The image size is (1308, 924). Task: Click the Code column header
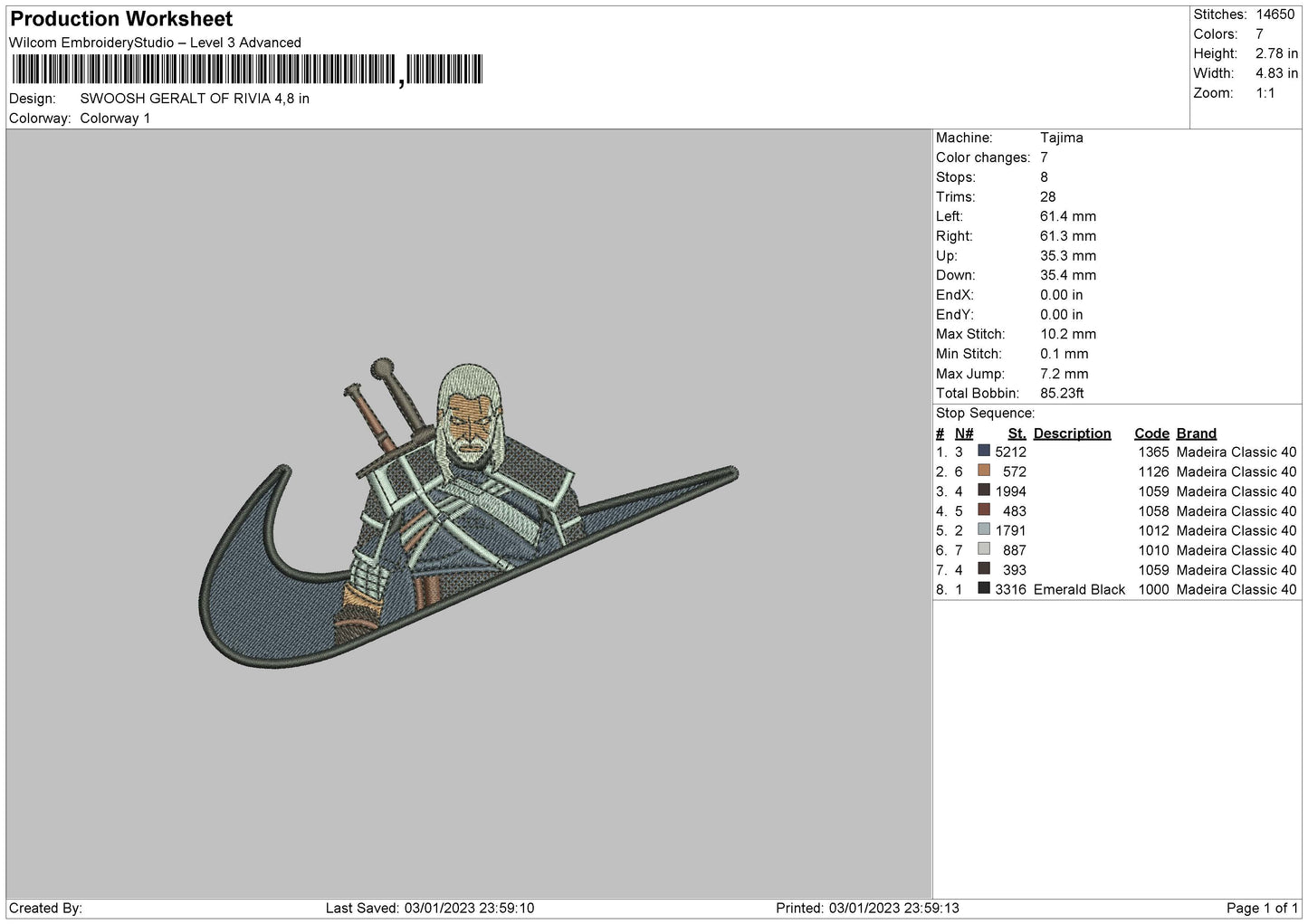pyautogui.click(x=1151, y=433)
